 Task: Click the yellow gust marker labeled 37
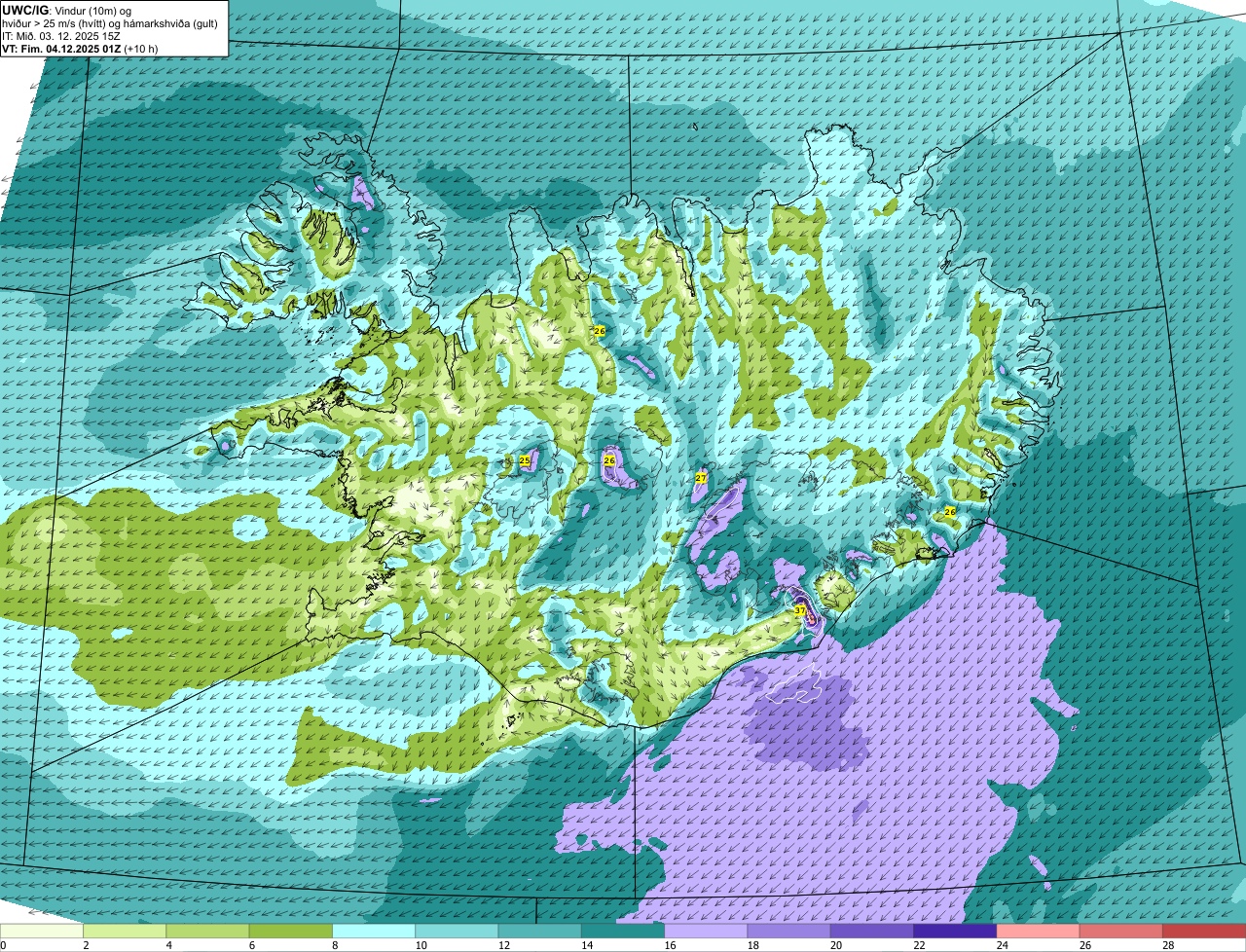800,610
